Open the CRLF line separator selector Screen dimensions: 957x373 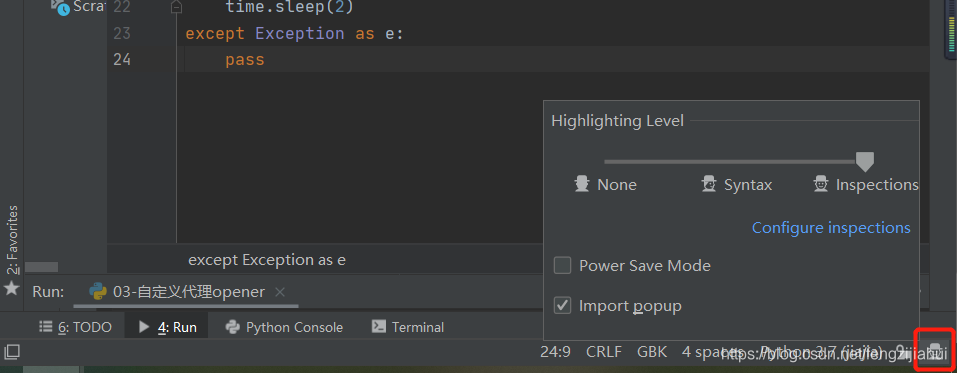pyautogui.click(x=604, y=352)
